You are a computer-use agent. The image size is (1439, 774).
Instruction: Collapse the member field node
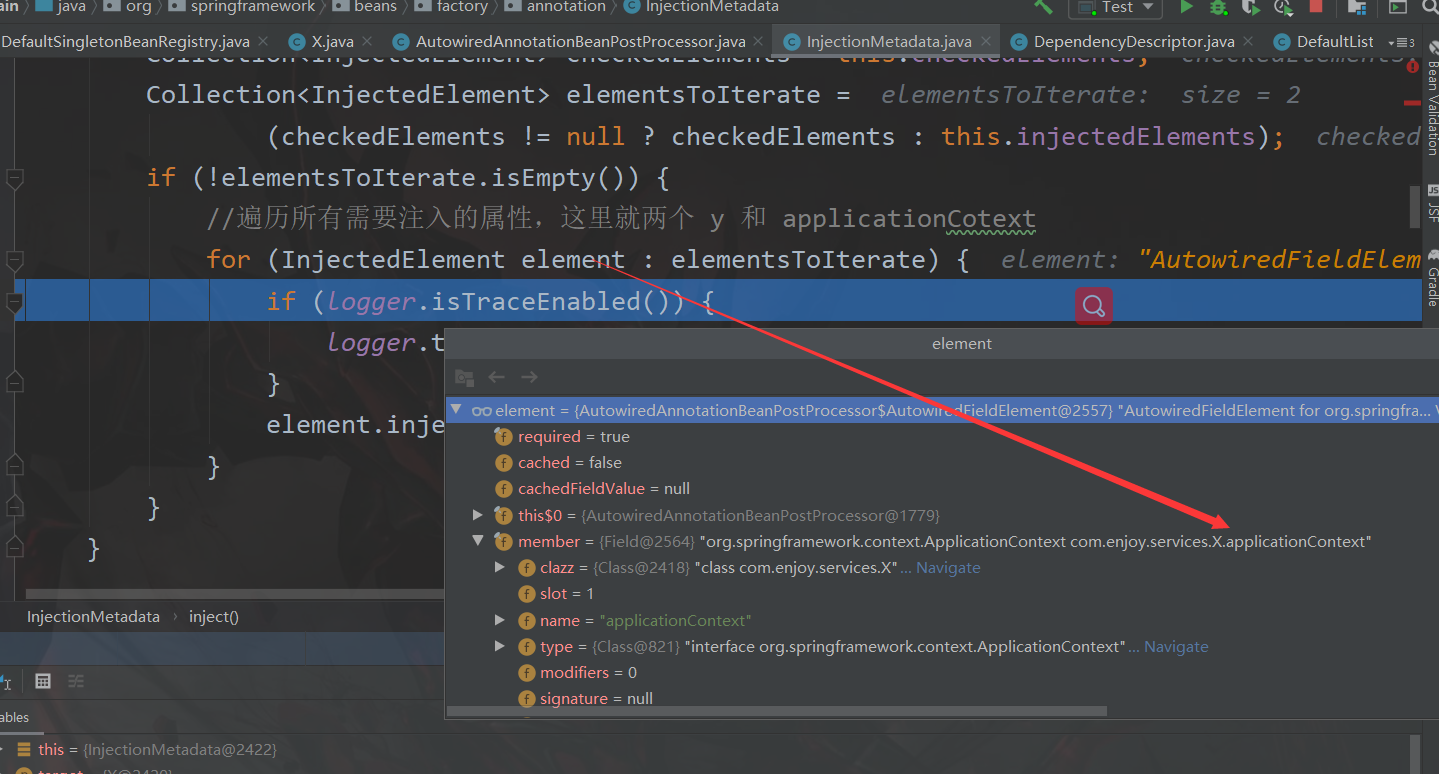478,541
